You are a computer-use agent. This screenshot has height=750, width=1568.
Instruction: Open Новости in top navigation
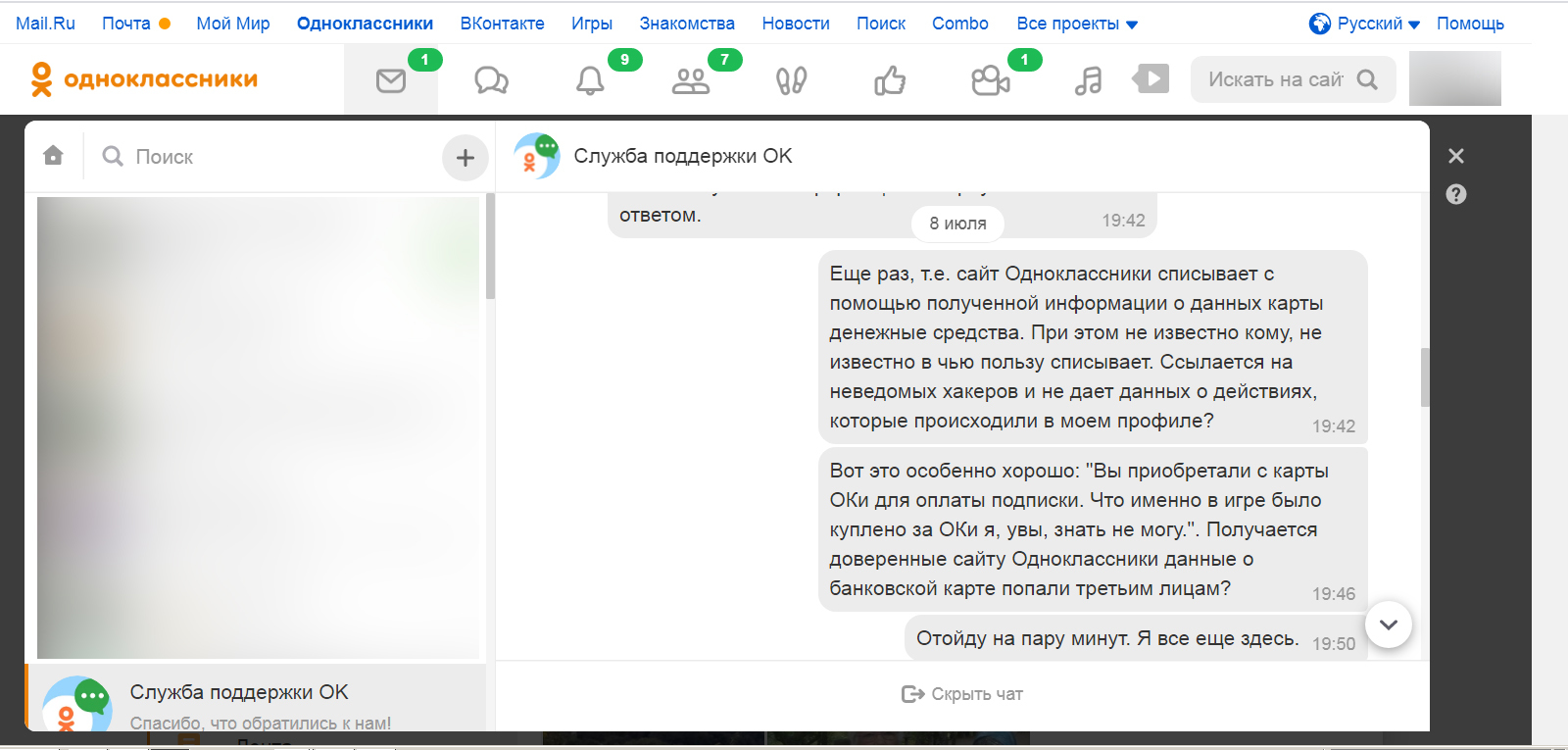tap(795, 24)
